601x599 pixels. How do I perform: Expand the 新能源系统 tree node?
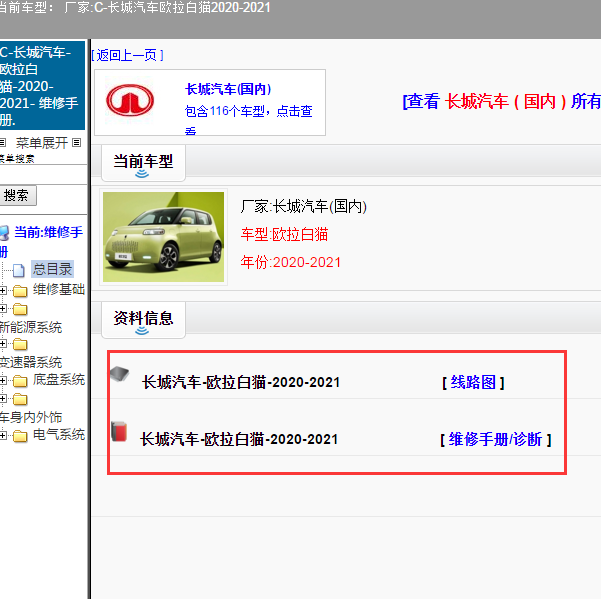point(3,309)
